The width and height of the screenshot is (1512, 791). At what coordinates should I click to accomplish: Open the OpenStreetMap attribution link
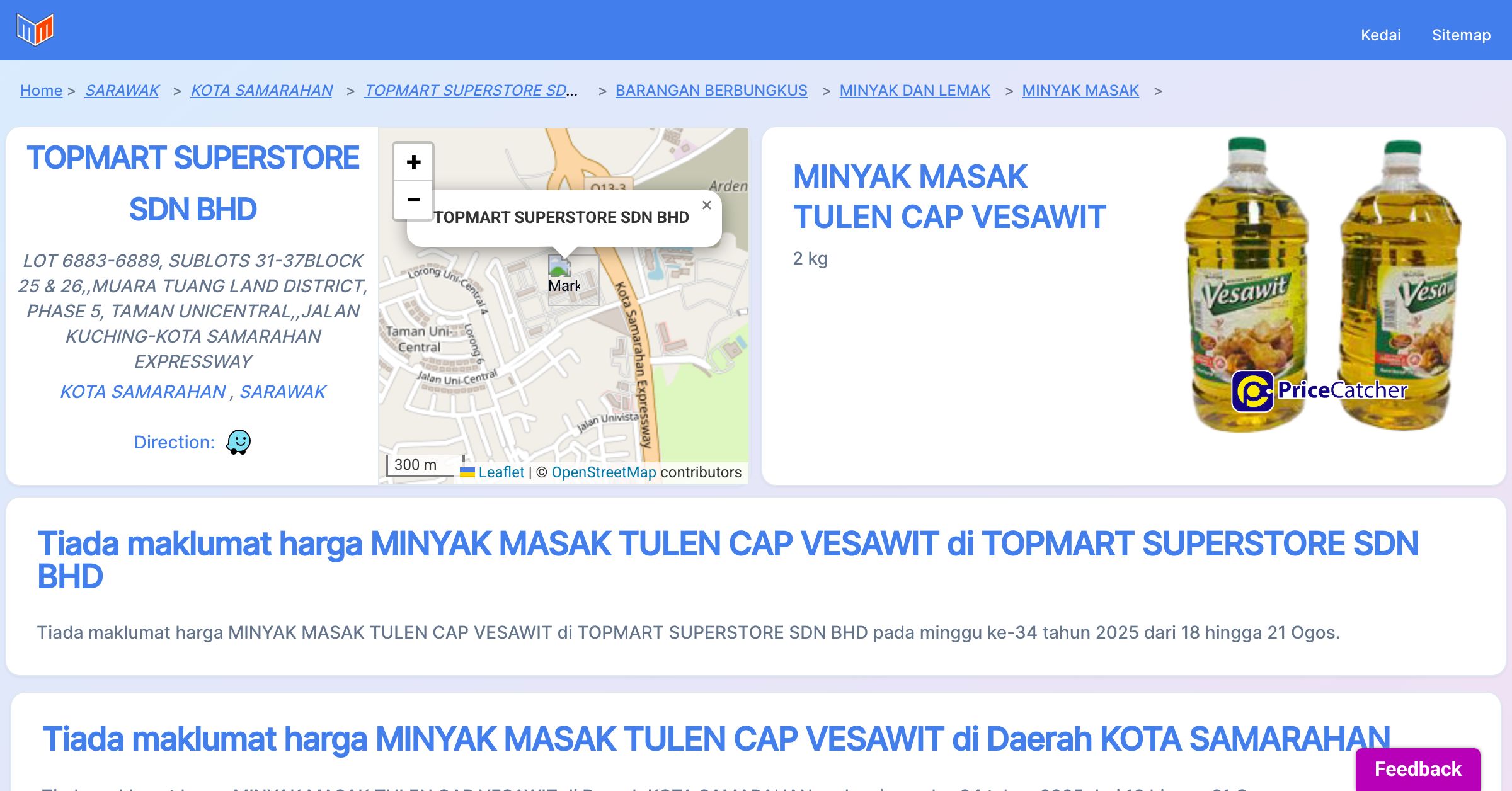[603, 472]
